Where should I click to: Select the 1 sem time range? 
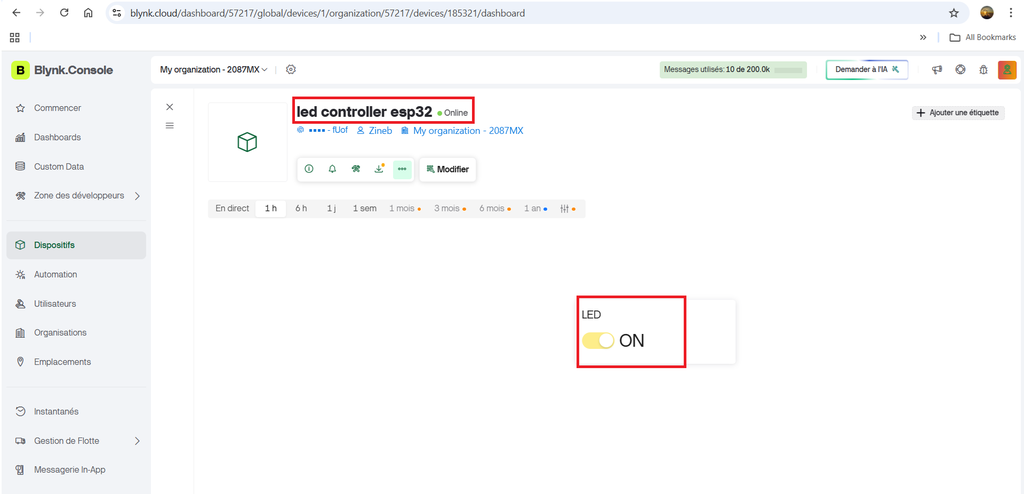pos(364,208)
